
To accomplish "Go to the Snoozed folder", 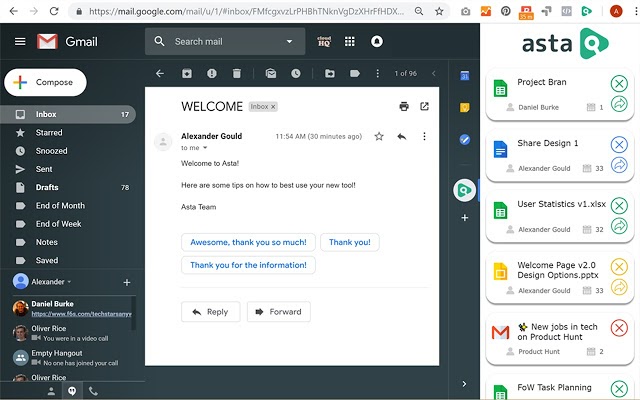I will [51, 151].
